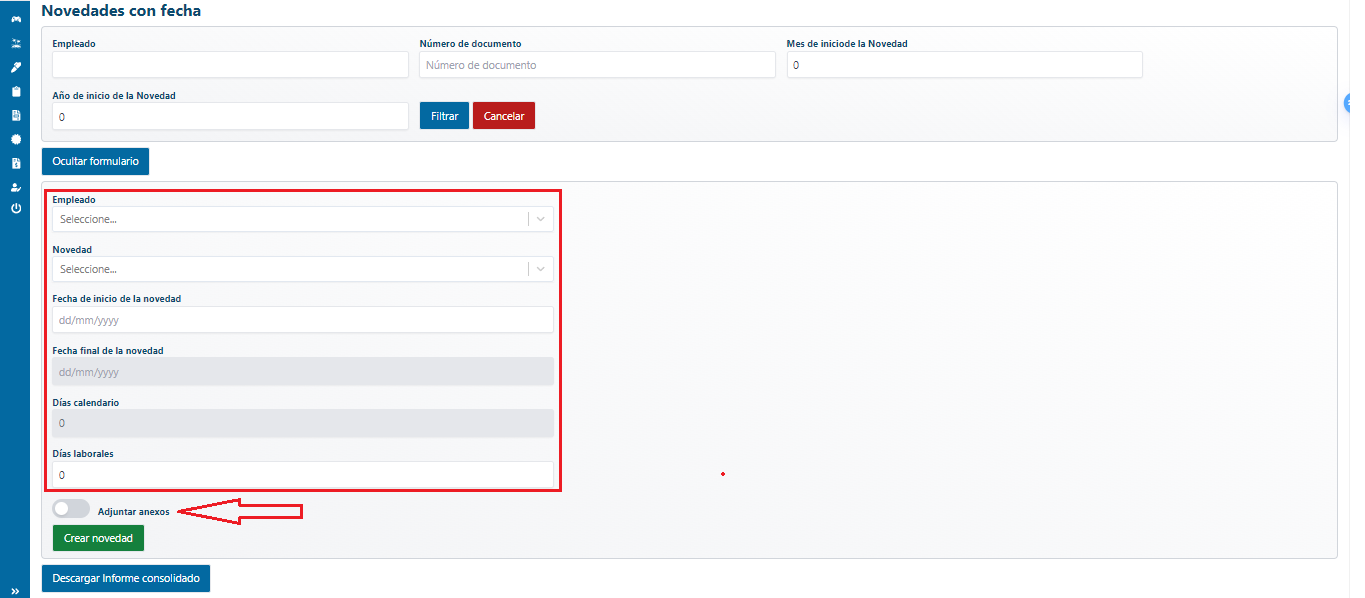Click the green Crear novedad button

click(98, 538)
